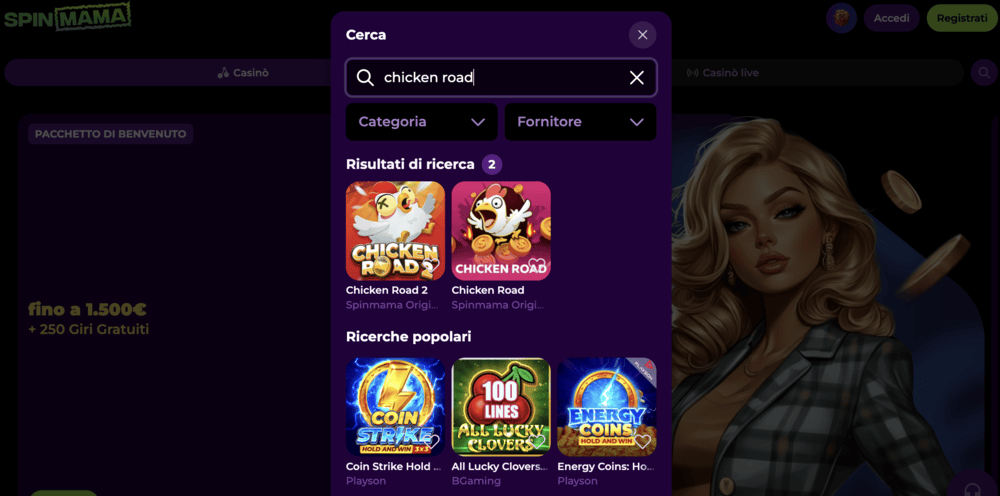The image size is (1000, 496).
Task: Click the Fornitore chevron arrow
Action: click(x=636, y=122)
